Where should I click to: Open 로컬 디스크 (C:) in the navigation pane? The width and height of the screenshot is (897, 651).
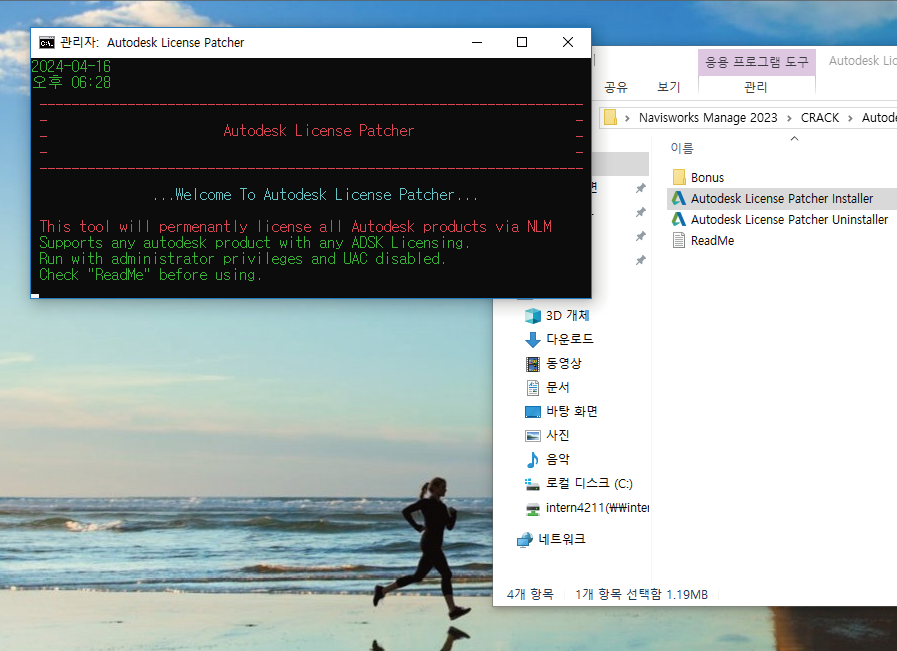589,484
